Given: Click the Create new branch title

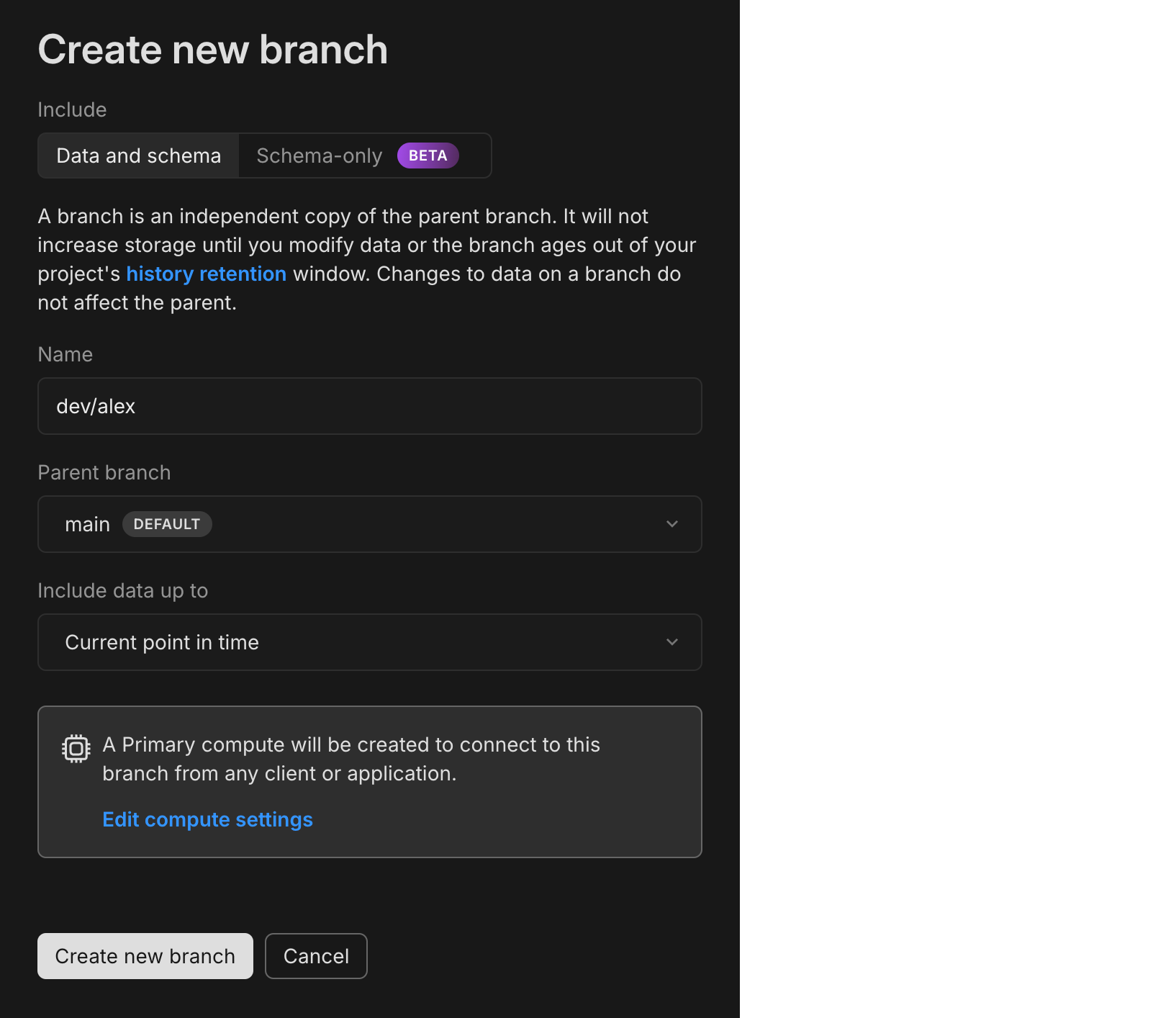Looking at the screenshot, I should tap(212, 49).
